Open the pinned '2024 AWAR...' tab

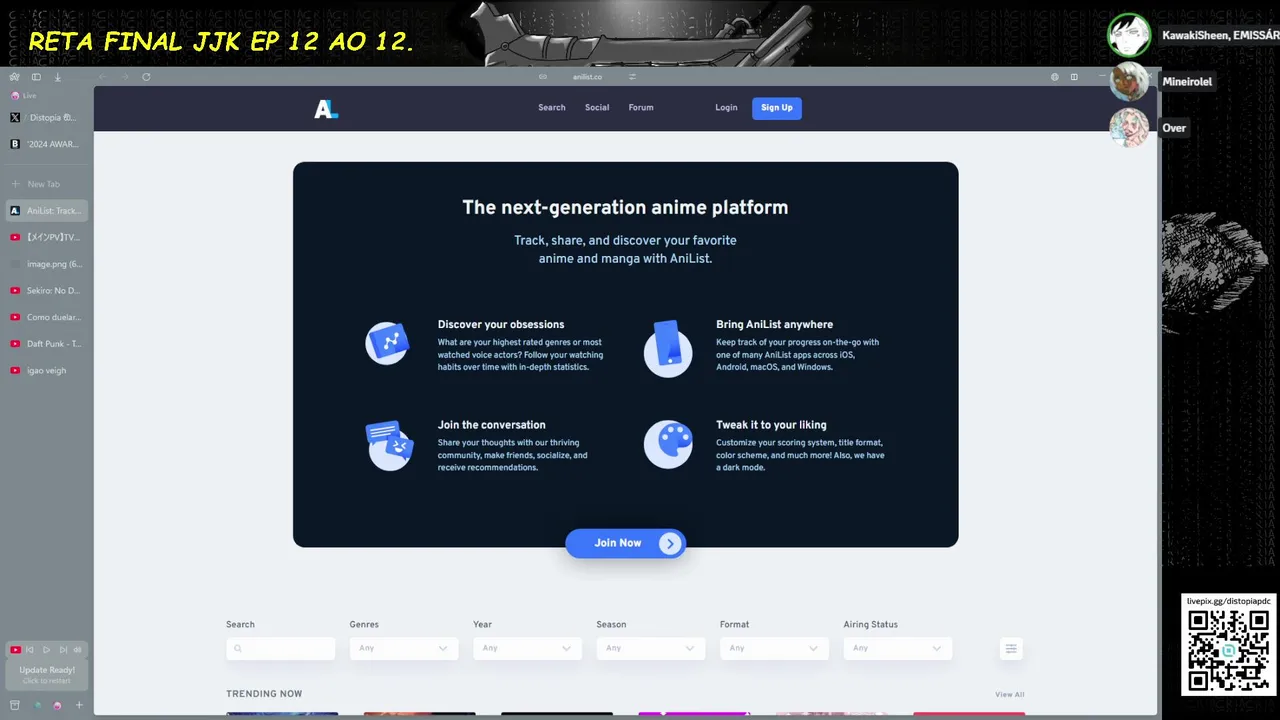tap(45, 144)
